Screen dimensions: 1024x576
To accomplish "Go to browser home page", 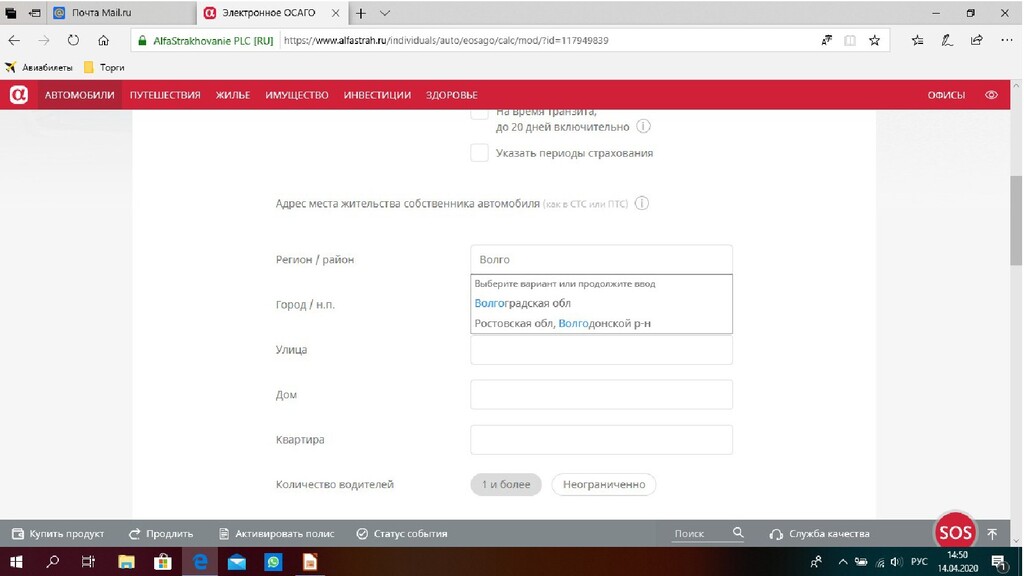I will [x=103, y=40].
